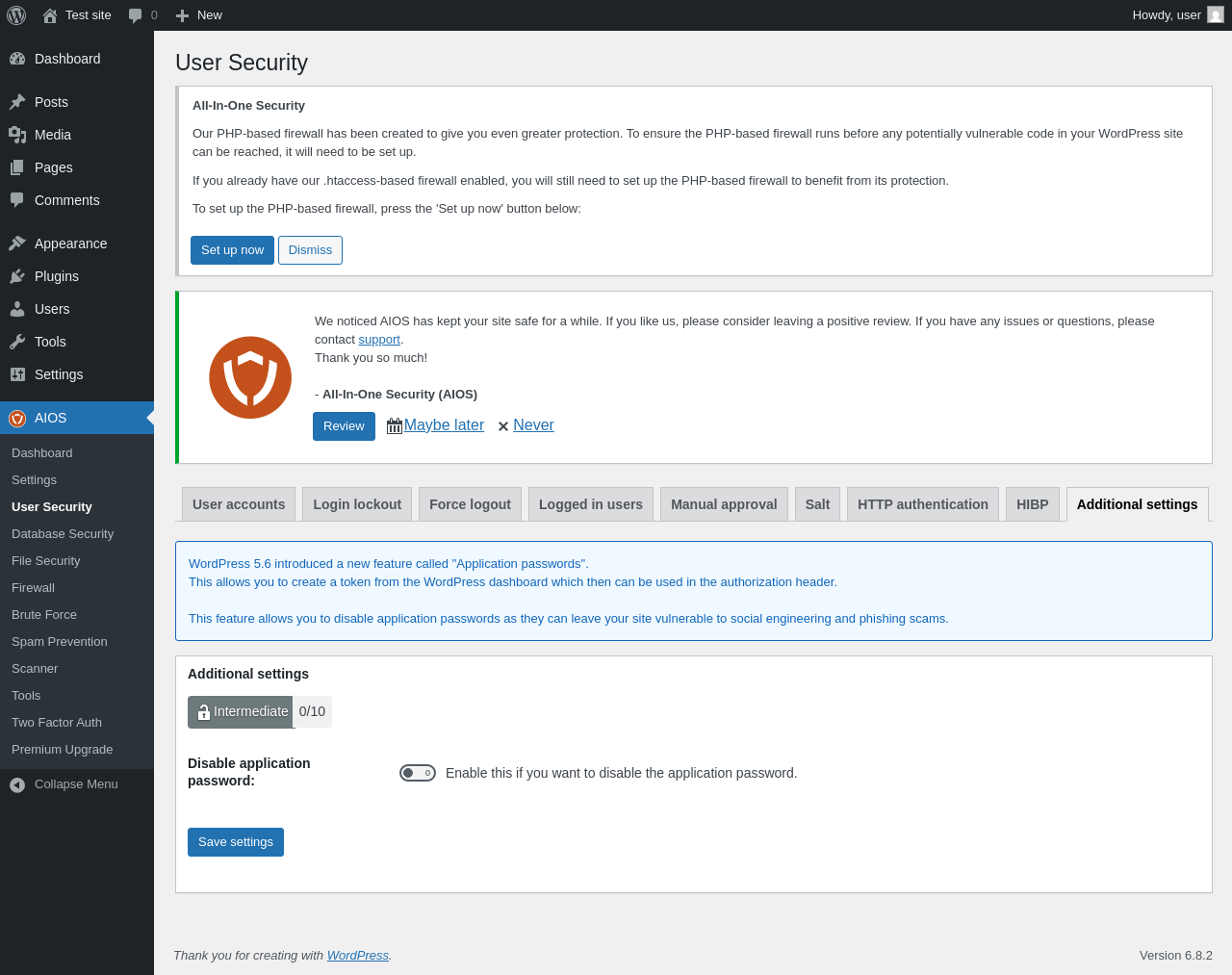Click the Comments icon in sidebar
The image size is (1232, 975).
tap(17, 200)
